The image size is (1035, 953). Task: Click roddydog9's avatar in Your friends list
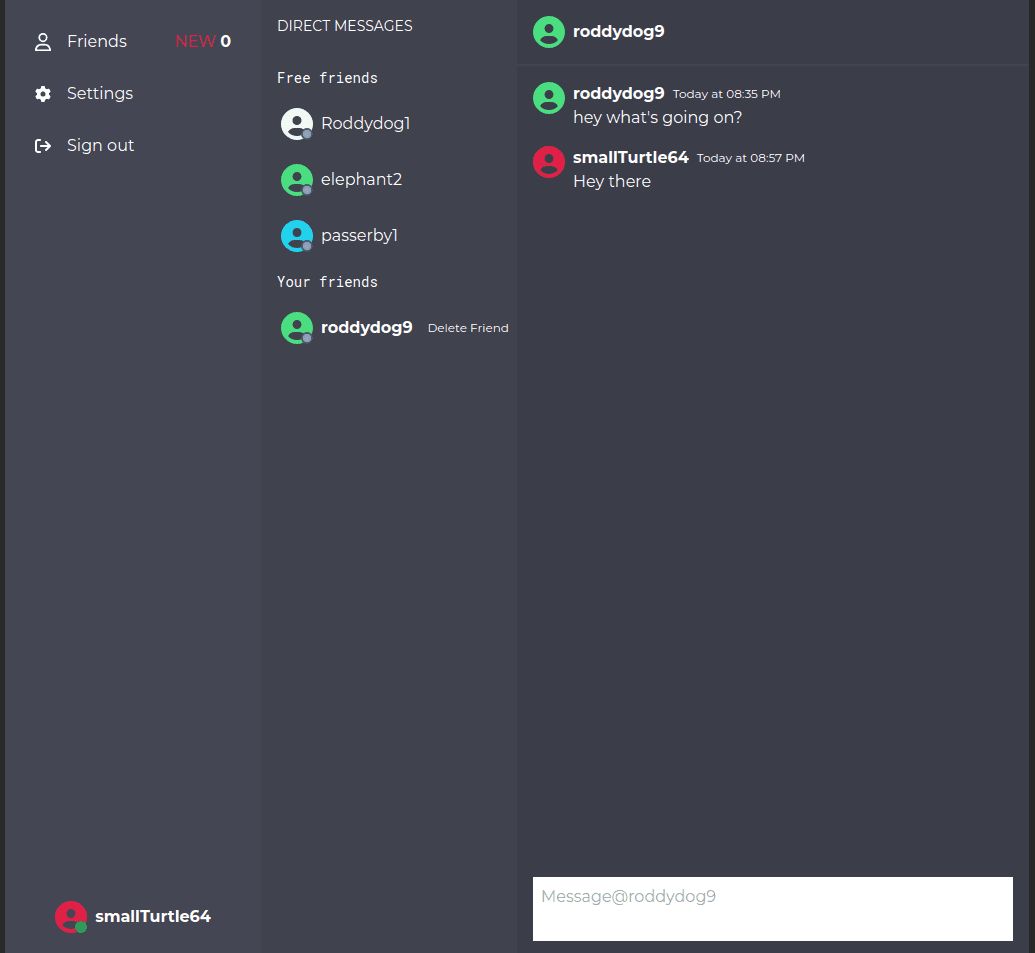tap(297, 328)
